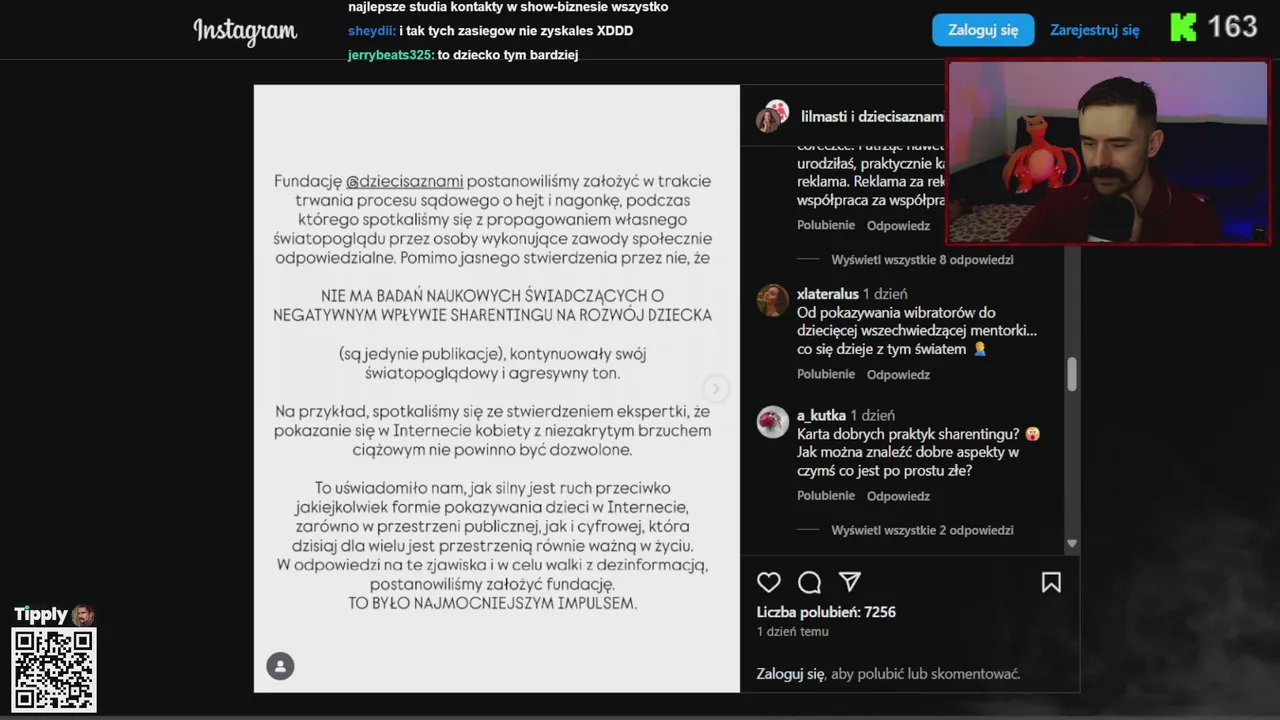Click Zaloguj się blue button
The image size is (1280, 720).
pyautogui.click(x=983, y=30)
